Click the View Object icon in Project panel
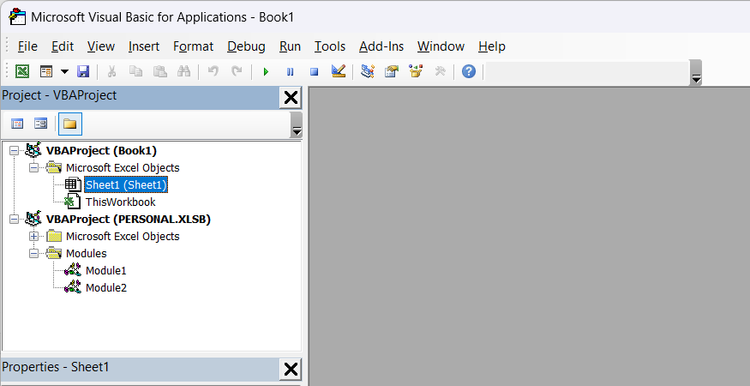This screenshot has height=386, width=750. click(x=41, y=124)
